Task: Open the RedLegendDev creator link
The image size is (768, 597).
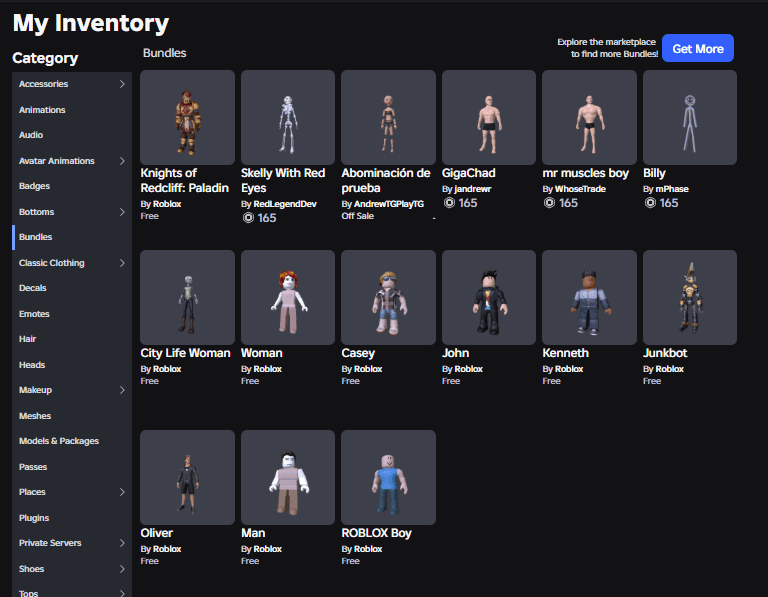Action: pyautogui.click(x=285, y=204)
